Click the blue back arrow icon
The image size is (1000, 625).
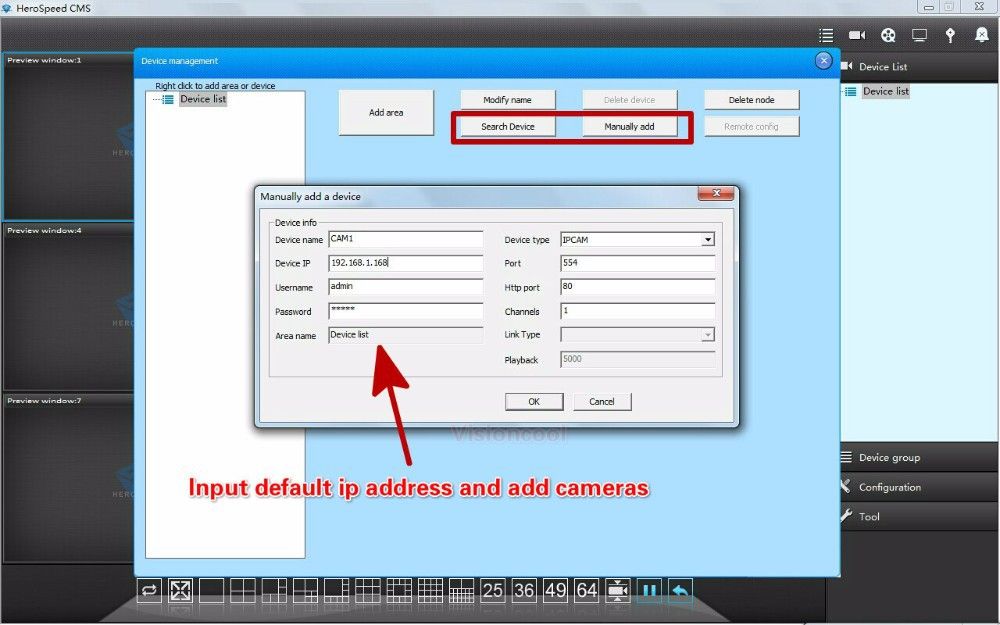(680, 591)
